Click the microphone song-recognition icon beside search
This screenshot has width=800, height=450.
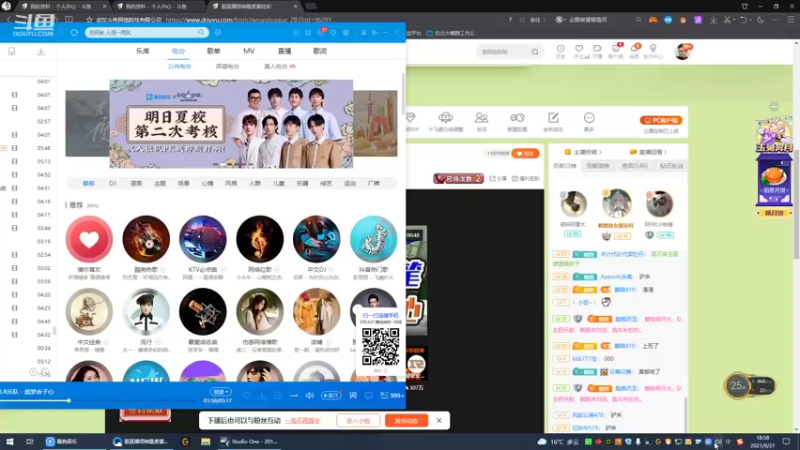click(x=218, y=33)
